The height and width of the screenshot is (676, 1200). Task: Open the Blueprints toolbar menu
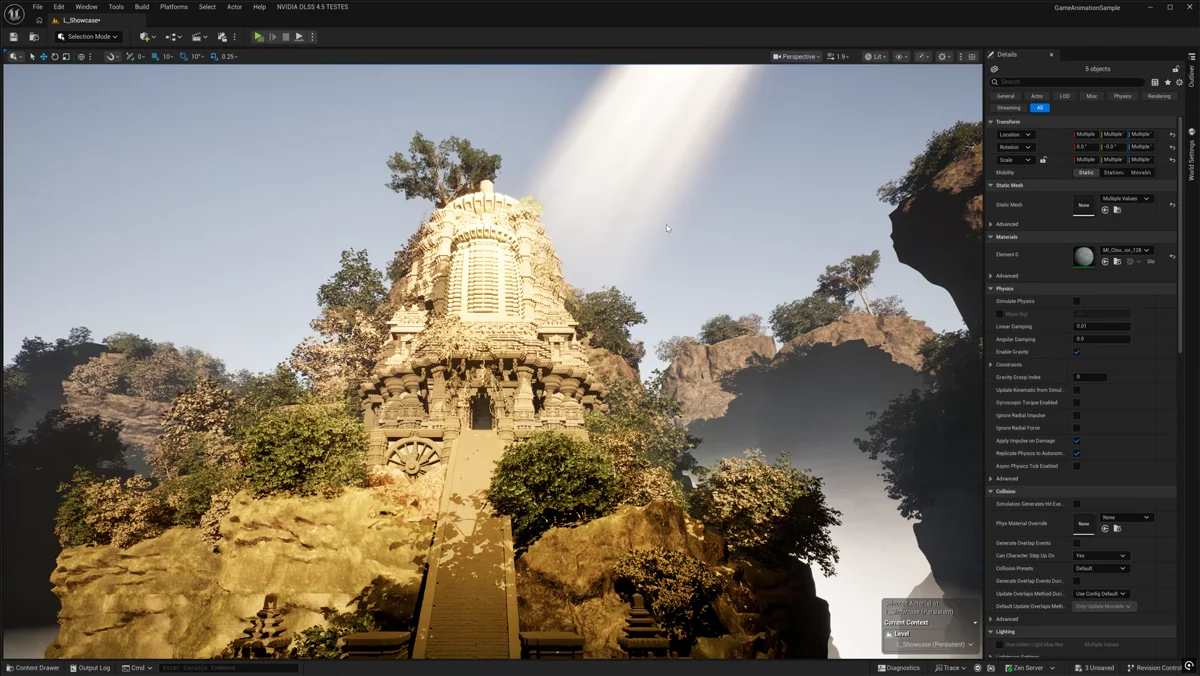[x=173, y=37]
